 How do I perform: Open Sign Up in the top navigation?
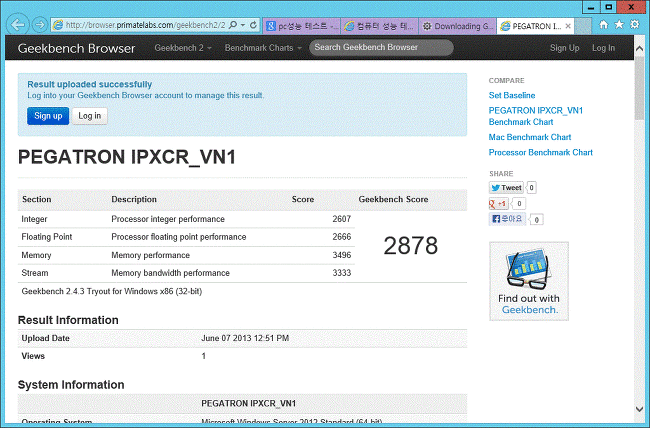(x=564, y=48)
